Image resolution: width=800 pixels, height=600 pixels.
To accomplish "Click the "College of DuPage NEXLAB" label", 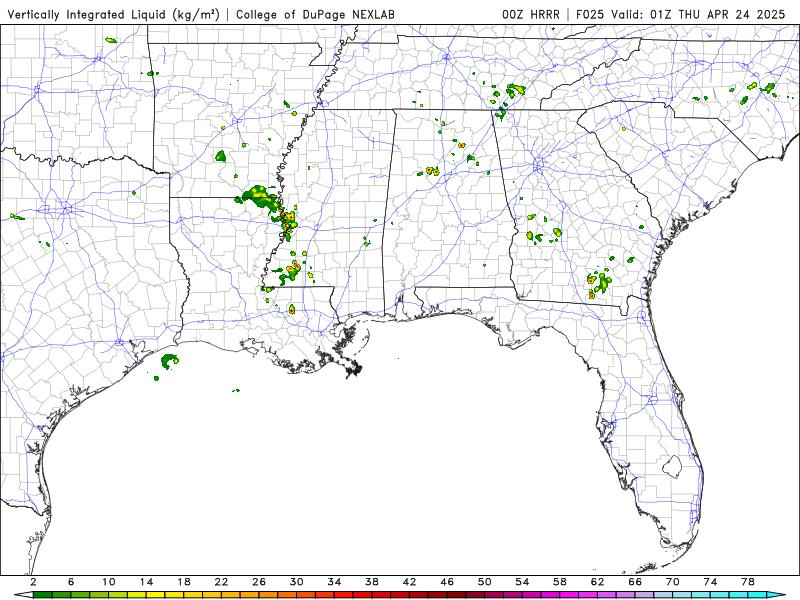I will click(x=315, y=14).
